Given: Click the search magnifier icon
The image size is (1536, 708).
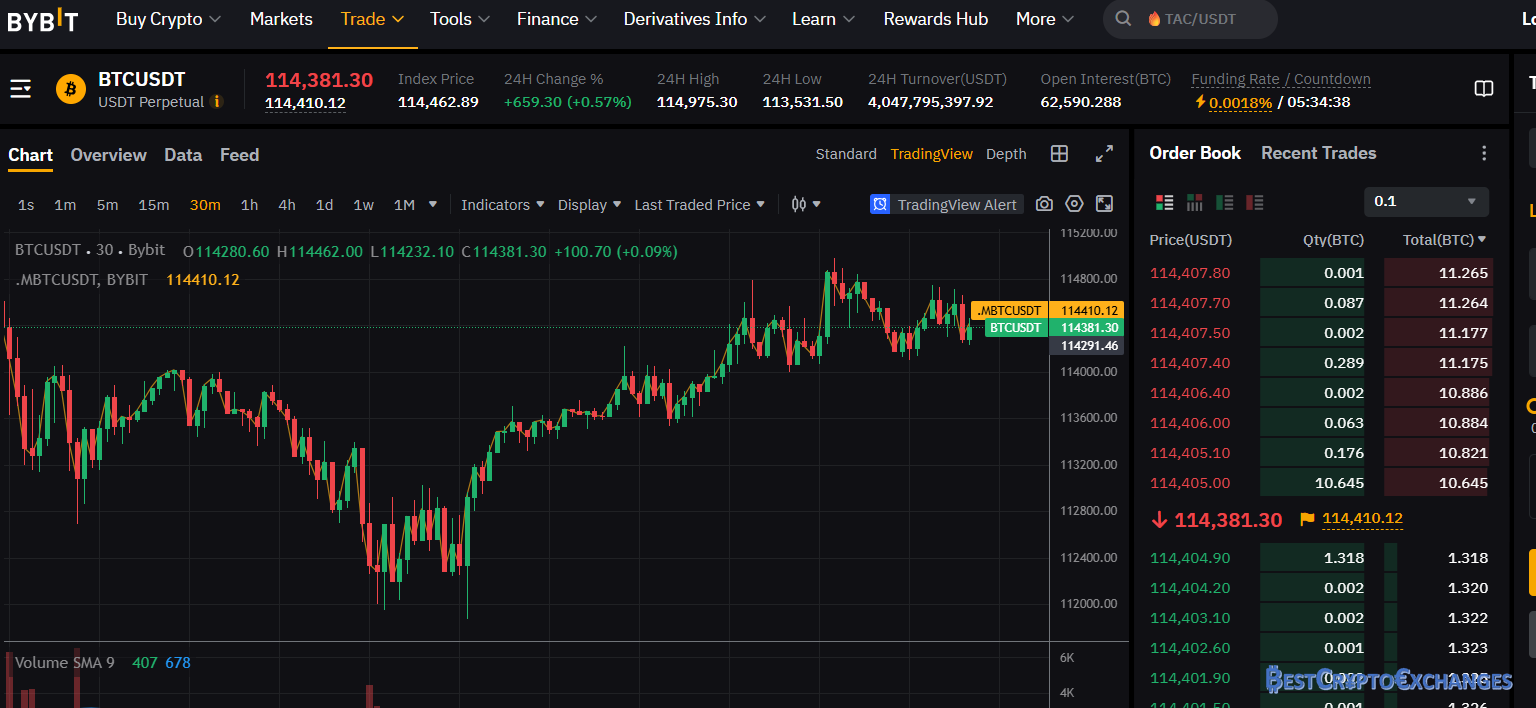Looking at the screenshot, I should pos(1123,19).
